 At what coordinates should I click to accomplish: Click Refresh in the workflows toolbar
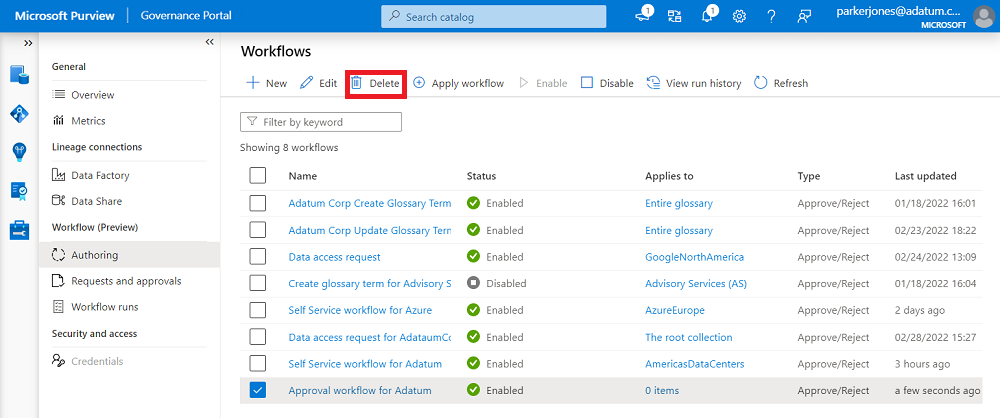click(781, 83)
